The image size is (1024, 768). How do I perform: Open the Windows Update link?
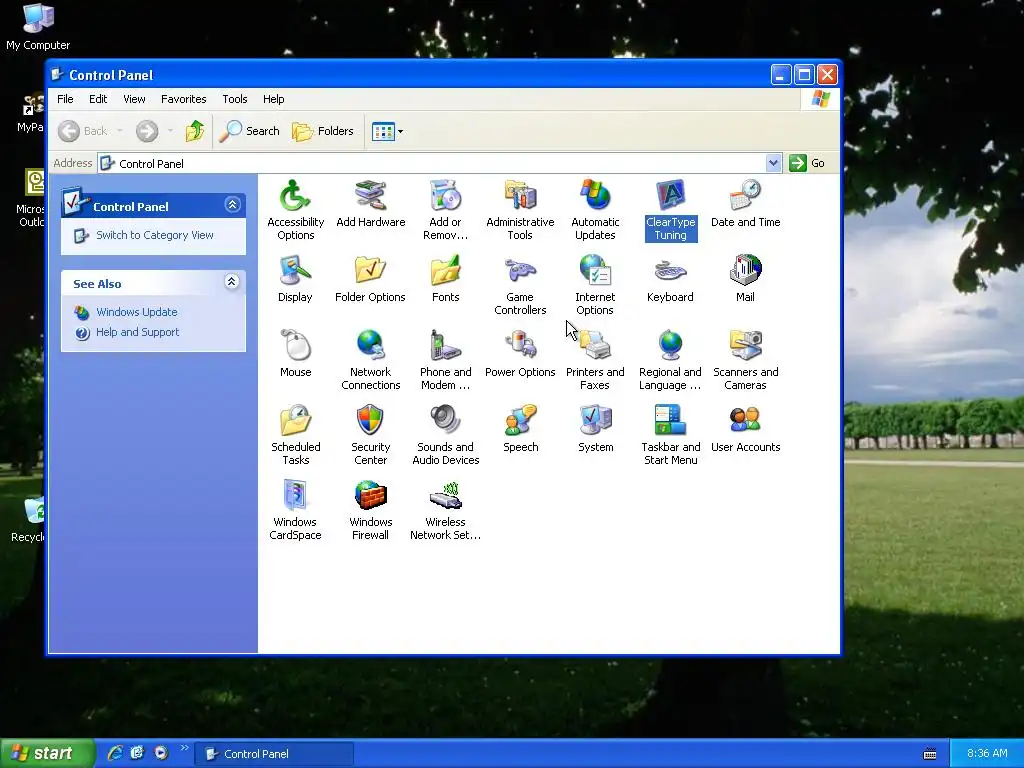pyautogui.click(x=136, y=312)
